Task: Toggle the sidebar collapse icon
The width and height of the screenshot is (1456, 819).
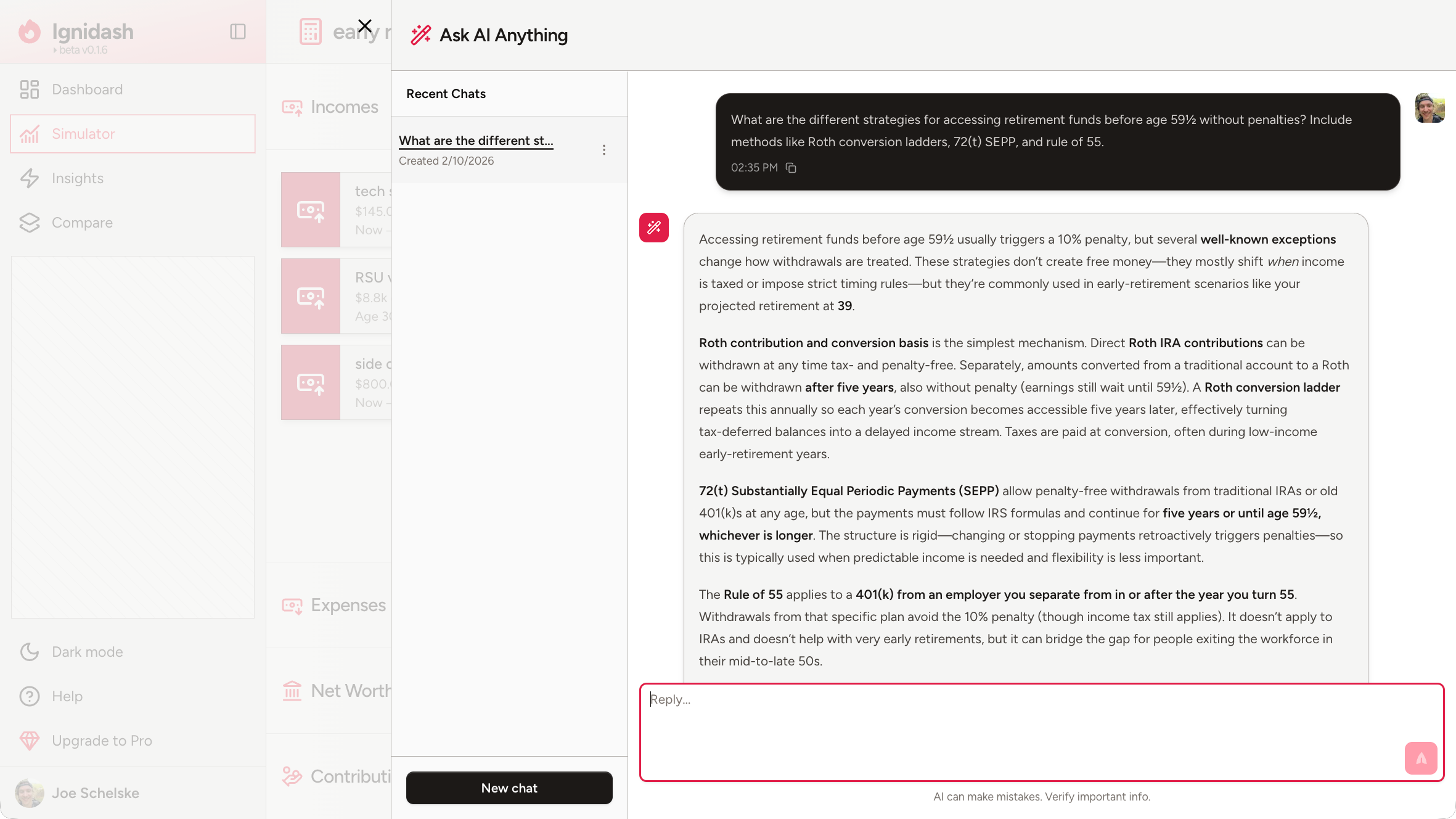Action: click(238, 31)
